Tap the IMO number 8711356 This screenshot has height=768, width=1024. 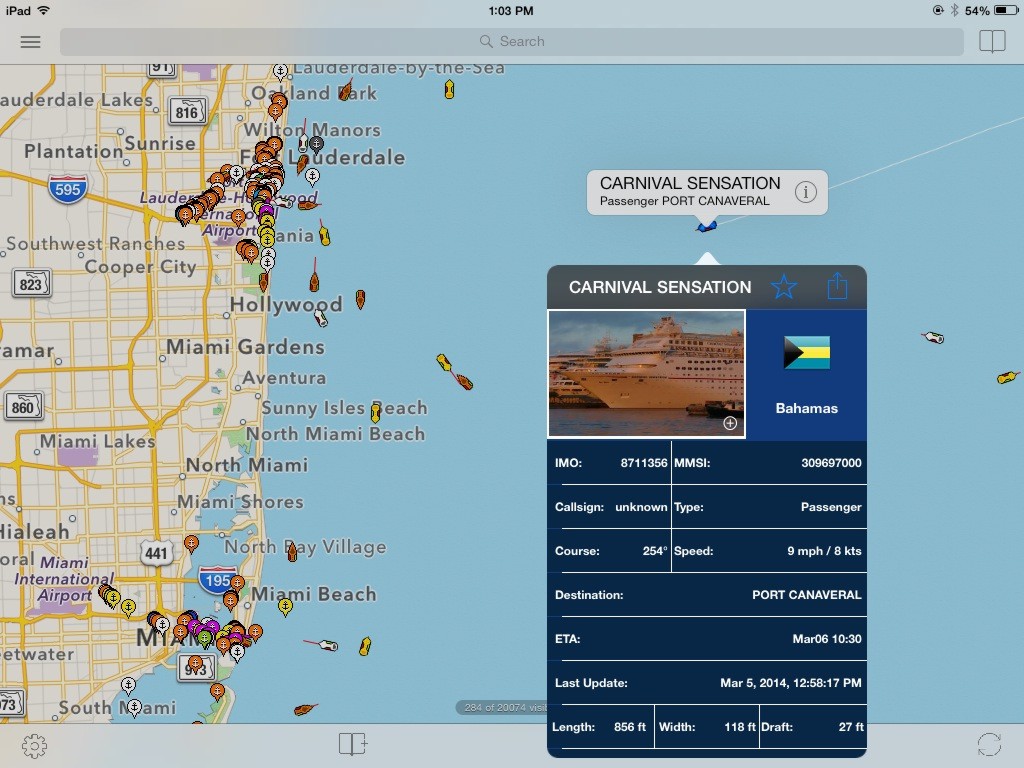click(x=644, y=463)
